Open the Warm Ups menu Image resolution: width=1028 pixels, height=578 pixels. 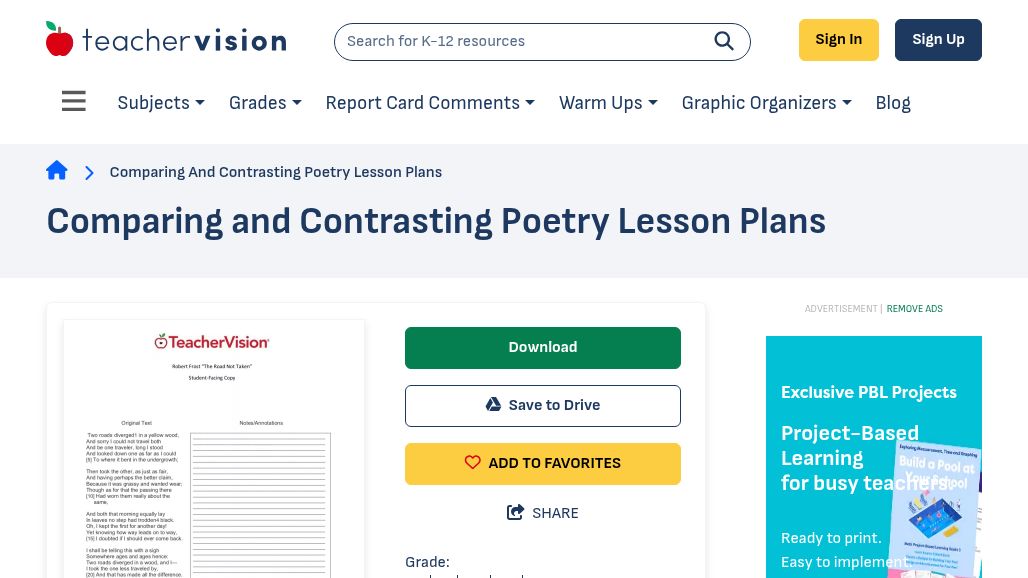[608, 103]
